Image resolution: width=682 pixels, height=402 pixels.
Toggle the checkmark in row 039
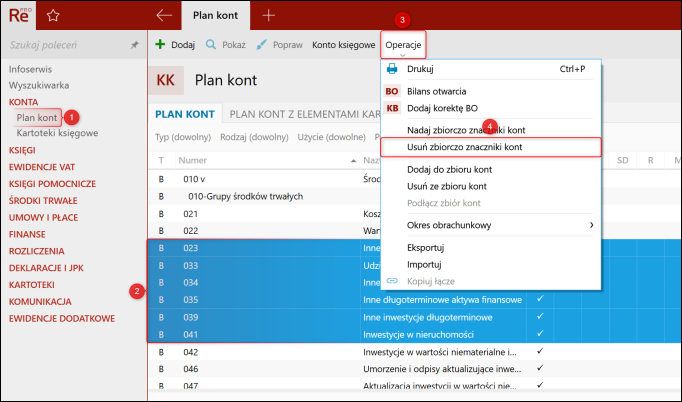540,317
